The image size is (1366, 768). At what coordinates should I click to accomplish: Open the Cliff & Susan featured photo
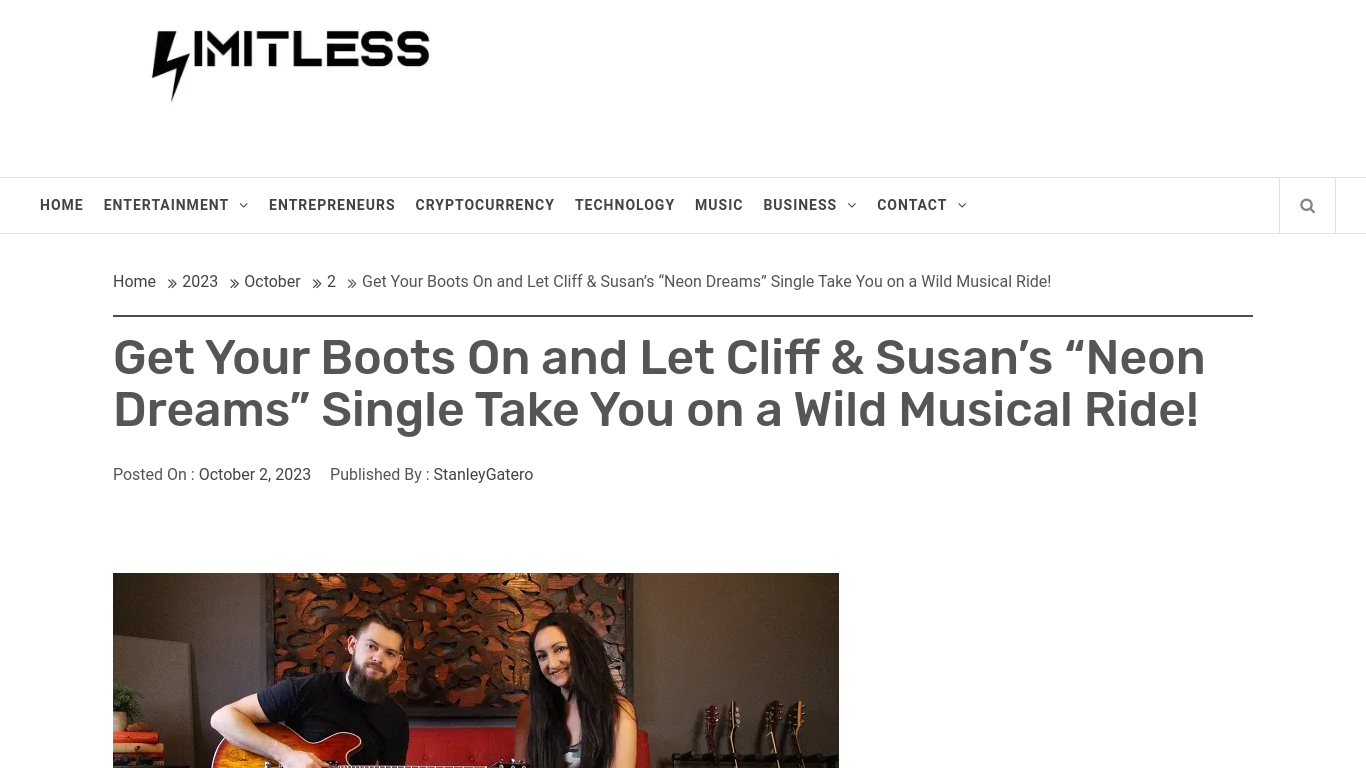click(x=476, y=670)
